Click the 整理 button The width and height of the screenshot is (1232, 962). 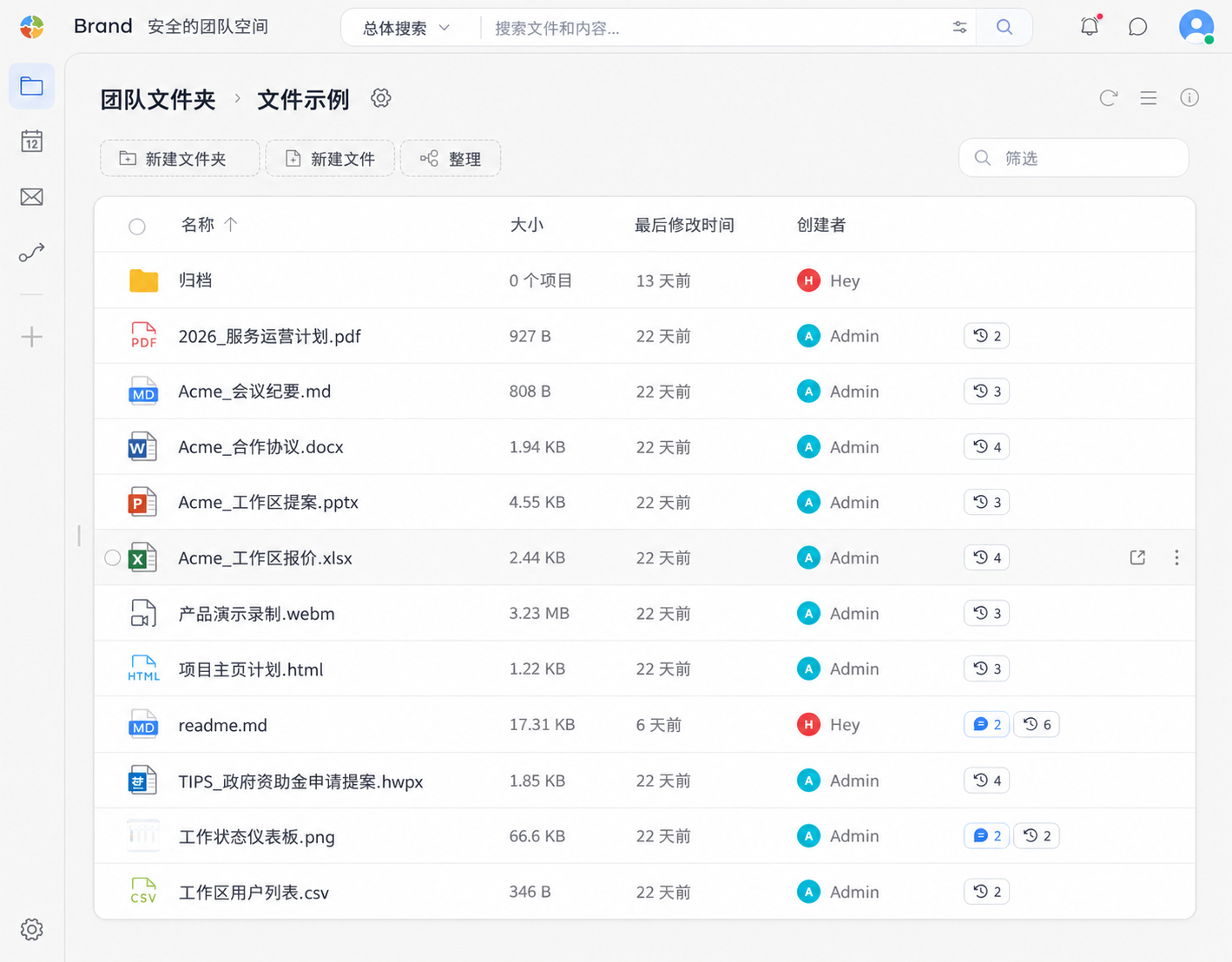coord(451,158)
